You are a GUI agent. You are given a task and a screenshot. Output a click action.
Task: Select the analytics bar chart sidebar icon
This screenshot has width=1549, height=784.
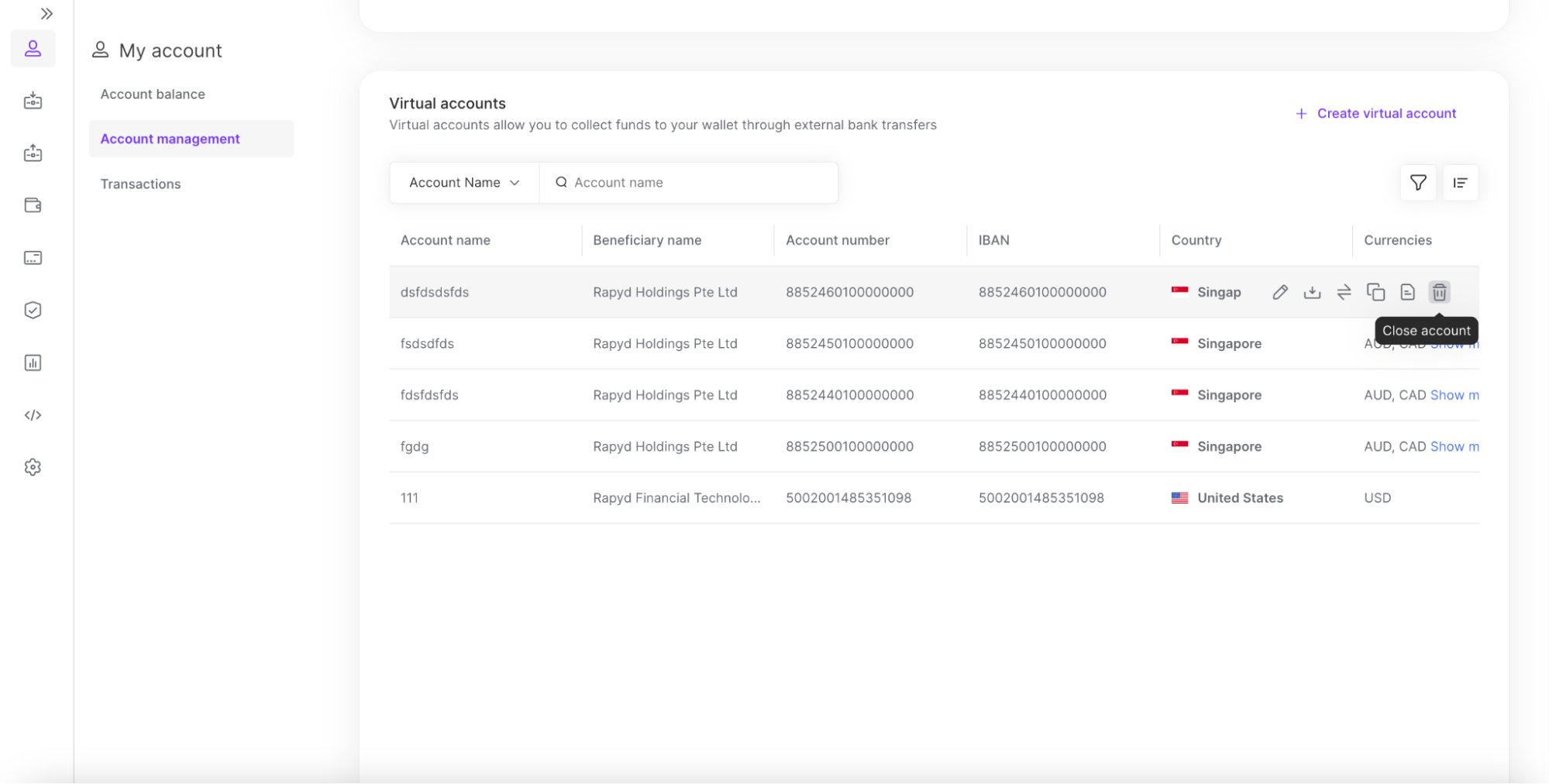33,362
